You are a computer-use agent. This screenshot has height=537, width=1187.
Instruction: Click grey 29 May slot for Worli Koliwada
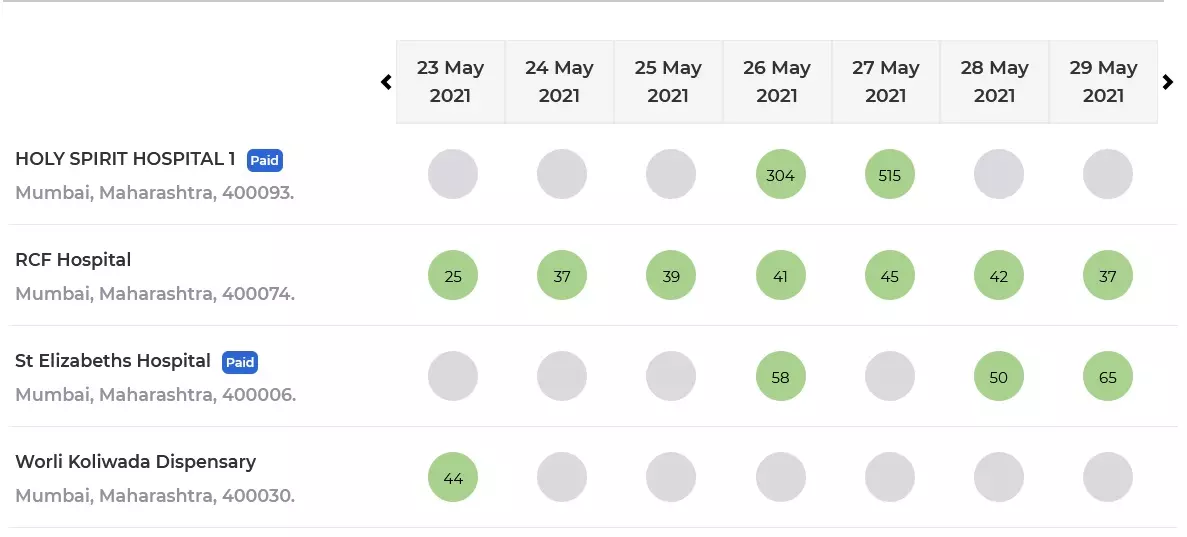coord(1108,477)
